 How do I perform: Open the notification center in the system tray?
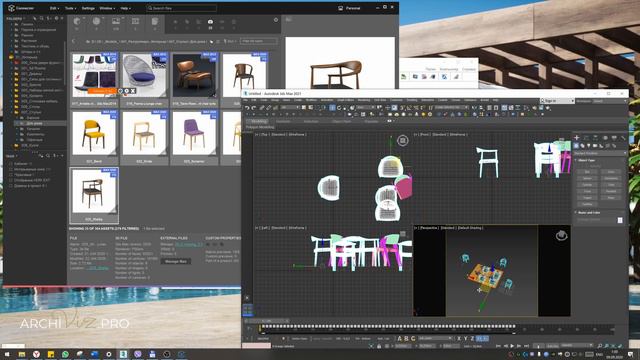(631, 354)
